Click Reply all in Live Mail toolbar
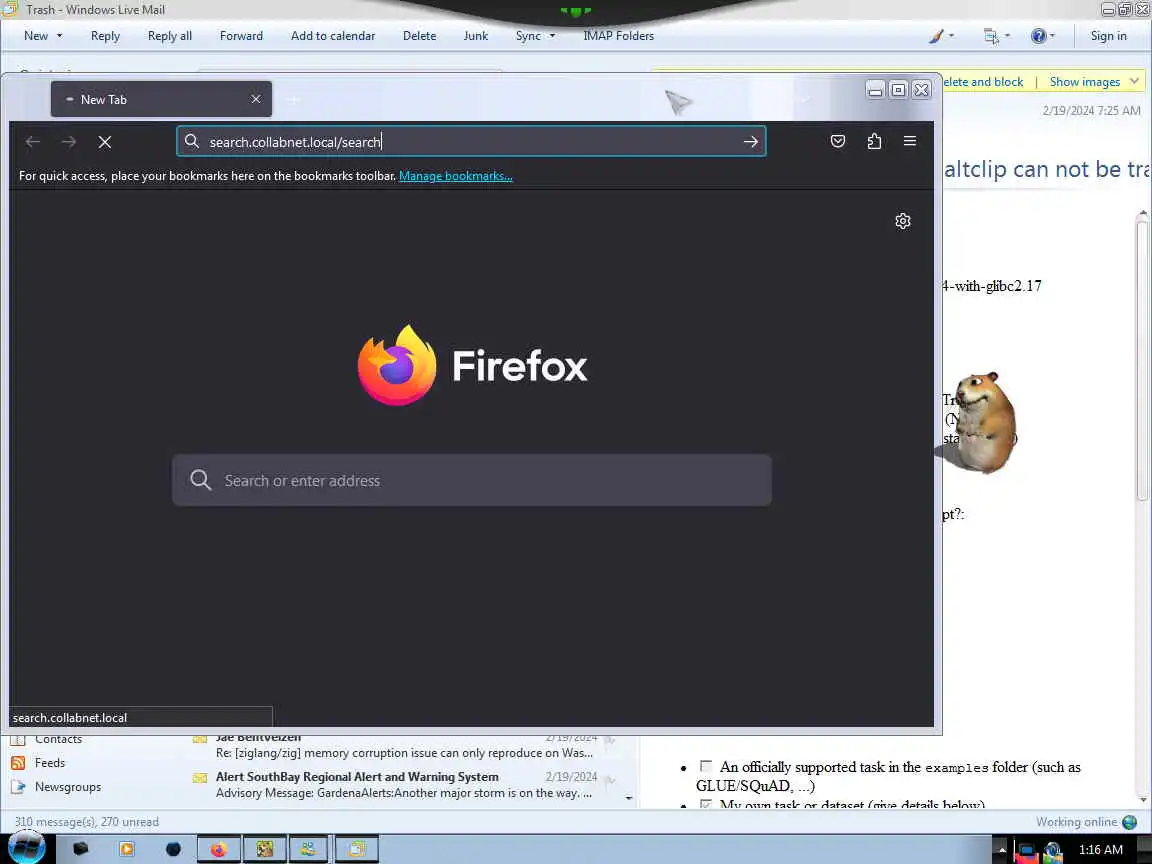 170,35
